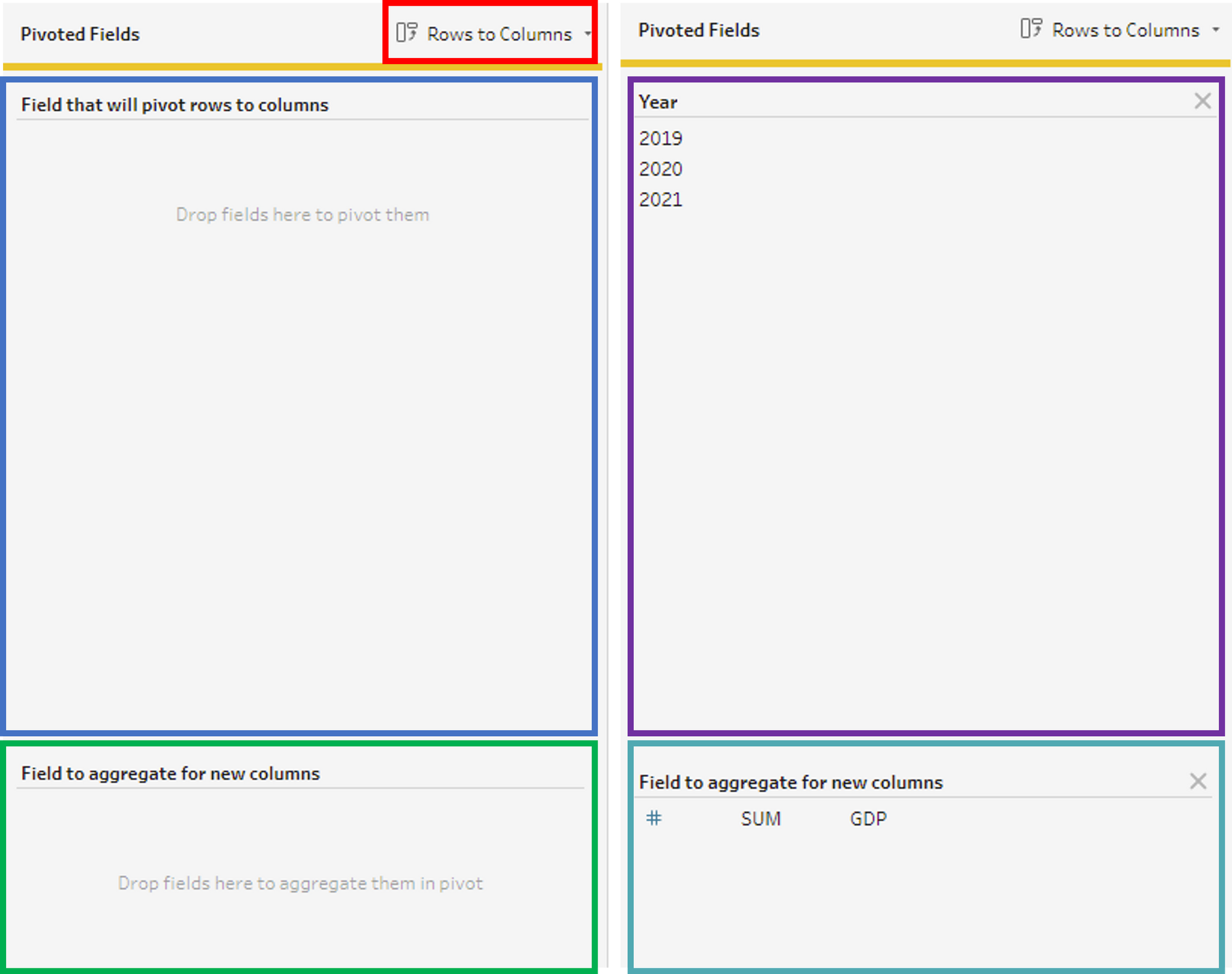Viewport: 1232px width, 974px height.
Task: Click the 'Drop fields here to aggregate them' area
Action: pos(300,883)
